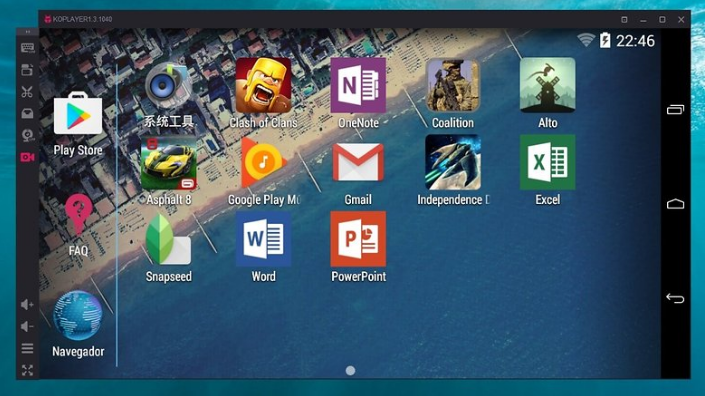The width and height of the screenshot is (705, 396).
Task: Click the home screen page indicator dot
Action: point(350,370)
